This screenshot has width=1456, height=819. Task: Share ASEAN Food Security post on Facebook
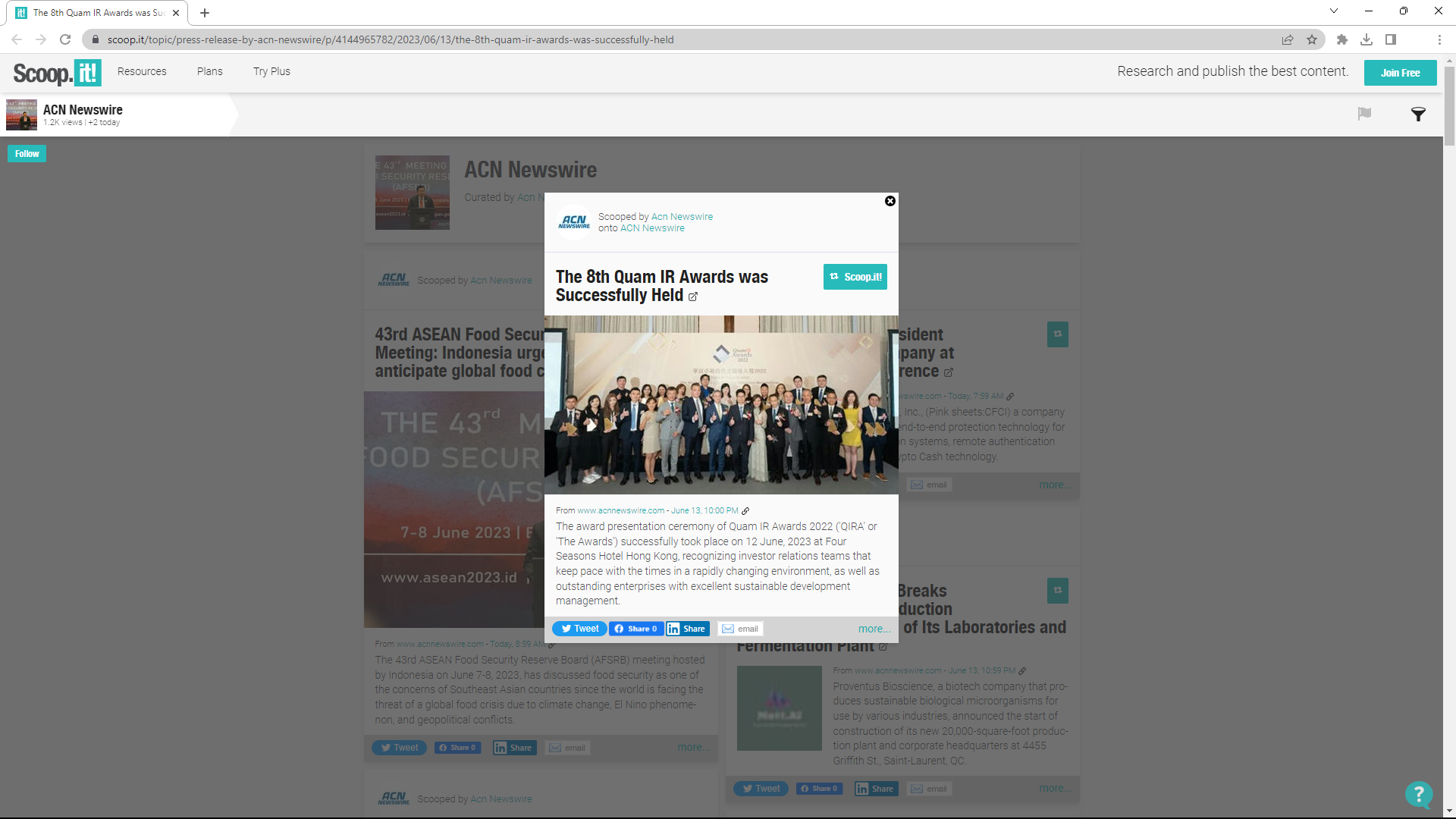pyautogui.click(x=457, y=748)
